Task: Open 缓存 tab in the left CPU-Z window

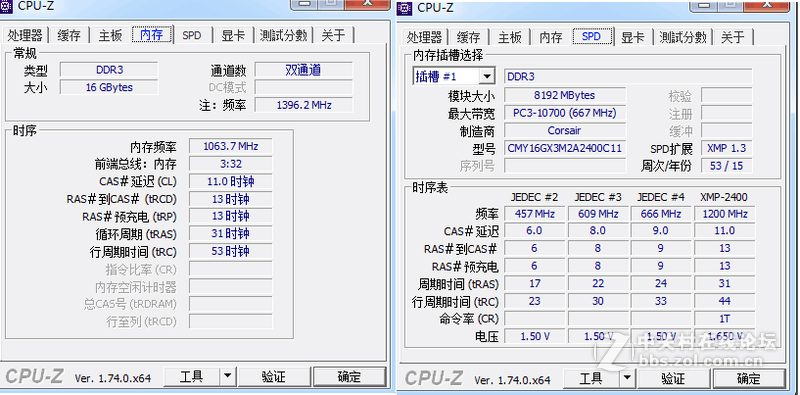Action: (69, 35)
